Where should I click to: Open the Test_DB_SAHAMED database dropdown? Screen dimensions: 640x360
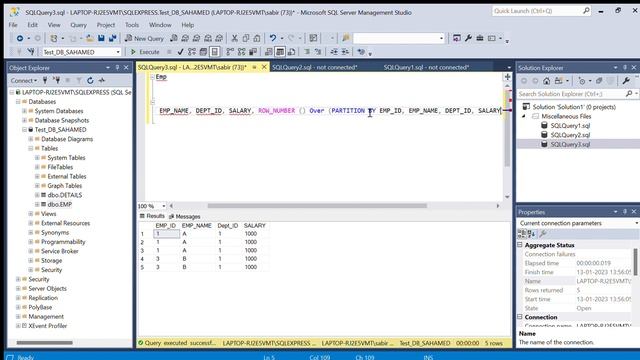pos(118,52)
